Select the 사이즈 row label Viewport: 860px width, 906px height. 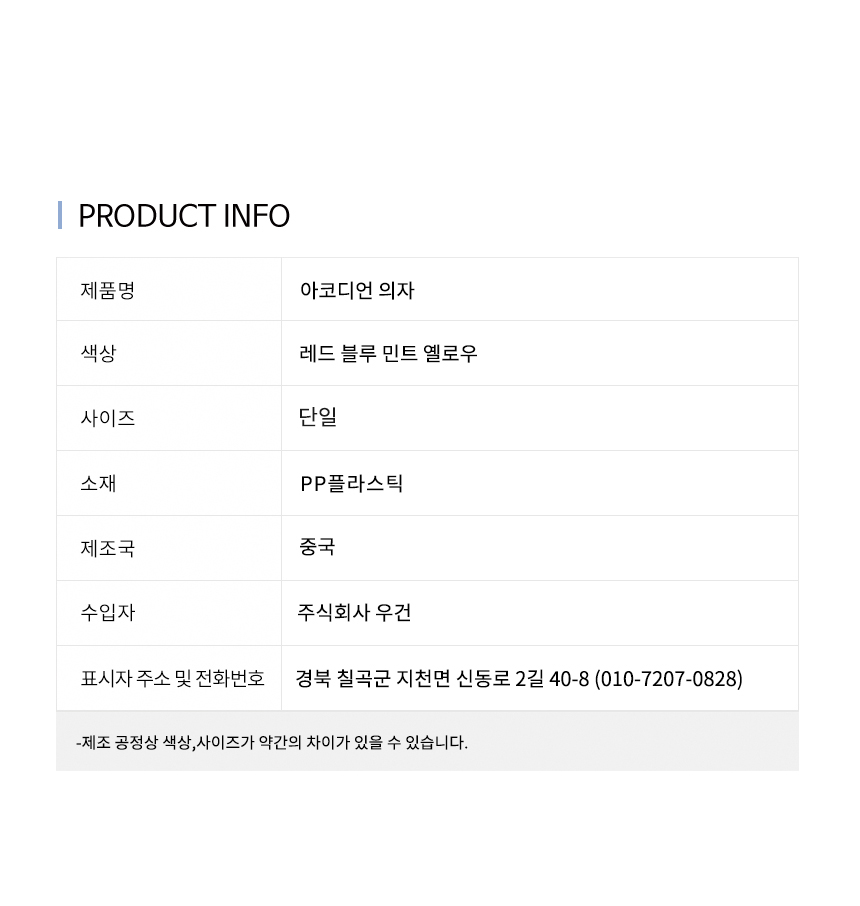point(108,418)
